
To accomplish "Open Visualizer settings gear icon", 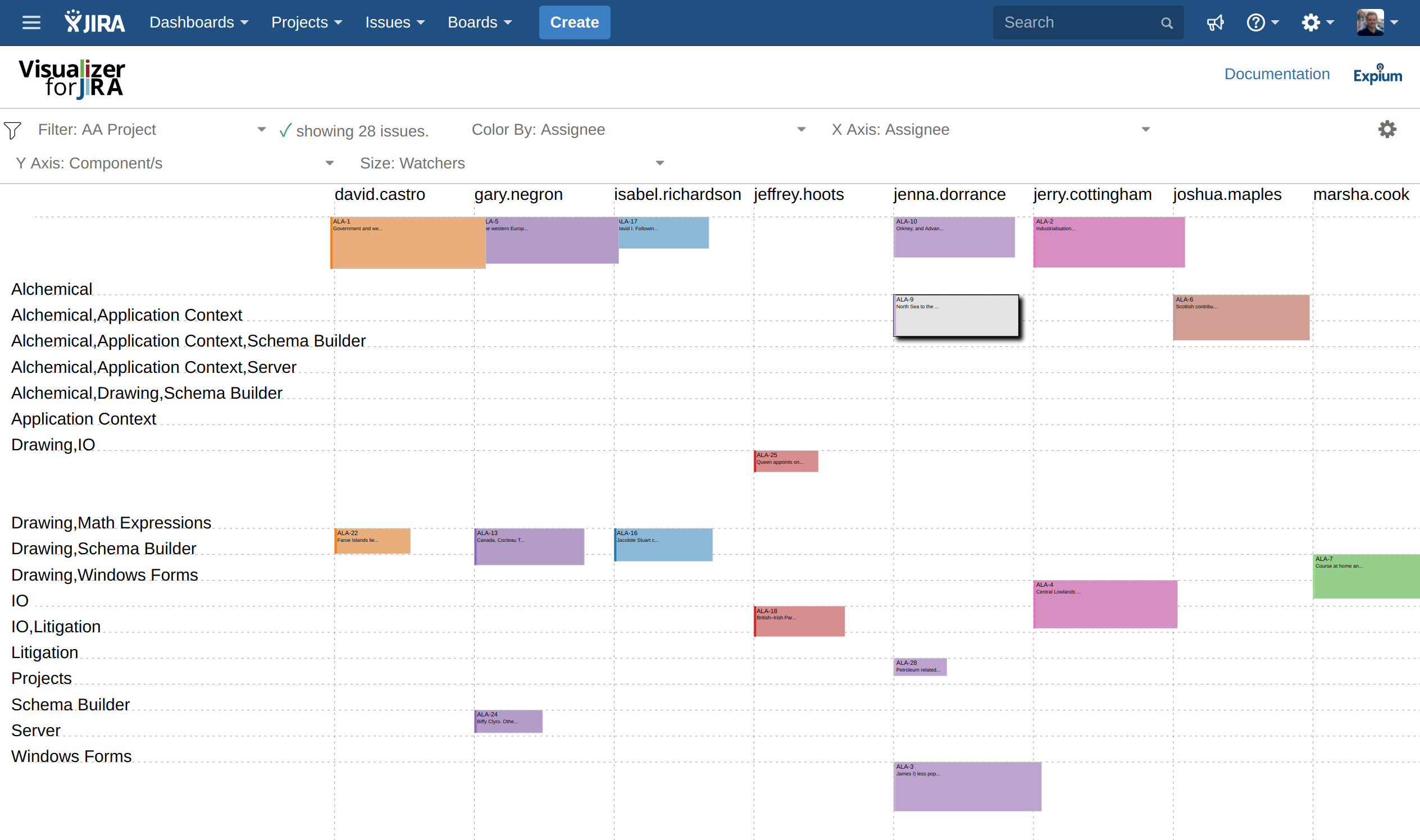I will pos(1387,129).
